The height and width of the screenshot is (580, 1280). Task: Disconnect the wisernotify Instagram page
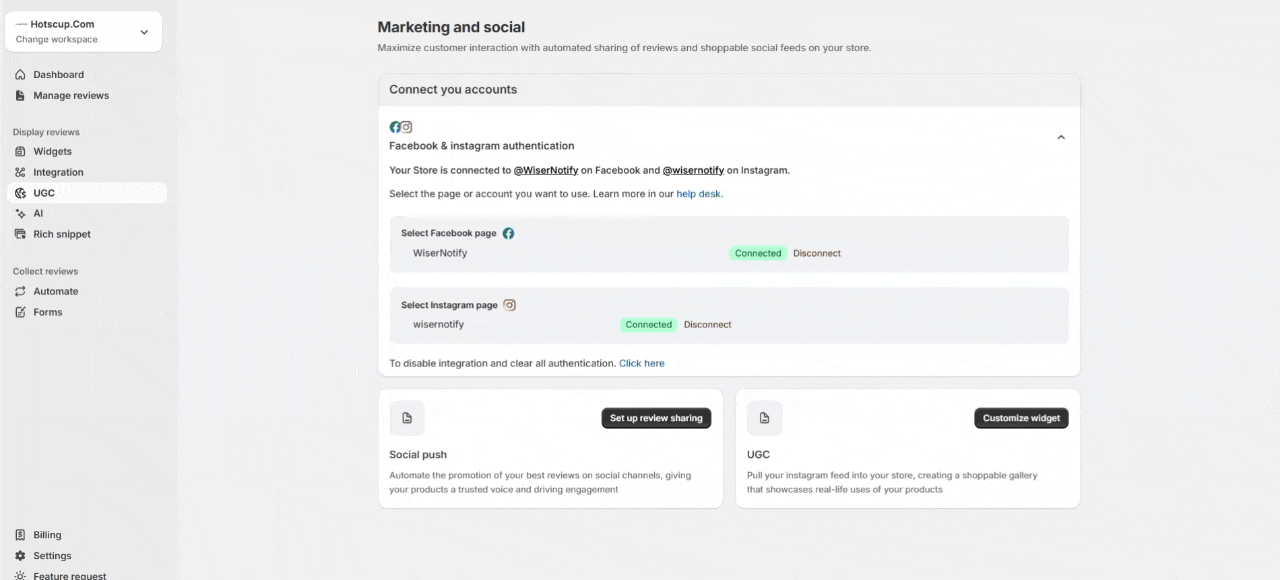click(707, 325)
